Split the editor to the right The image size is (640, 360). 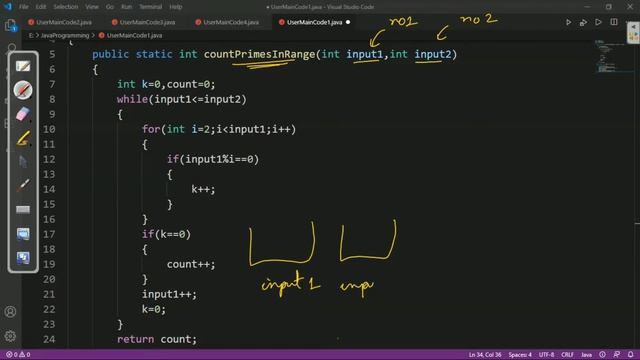coord(614,22)
